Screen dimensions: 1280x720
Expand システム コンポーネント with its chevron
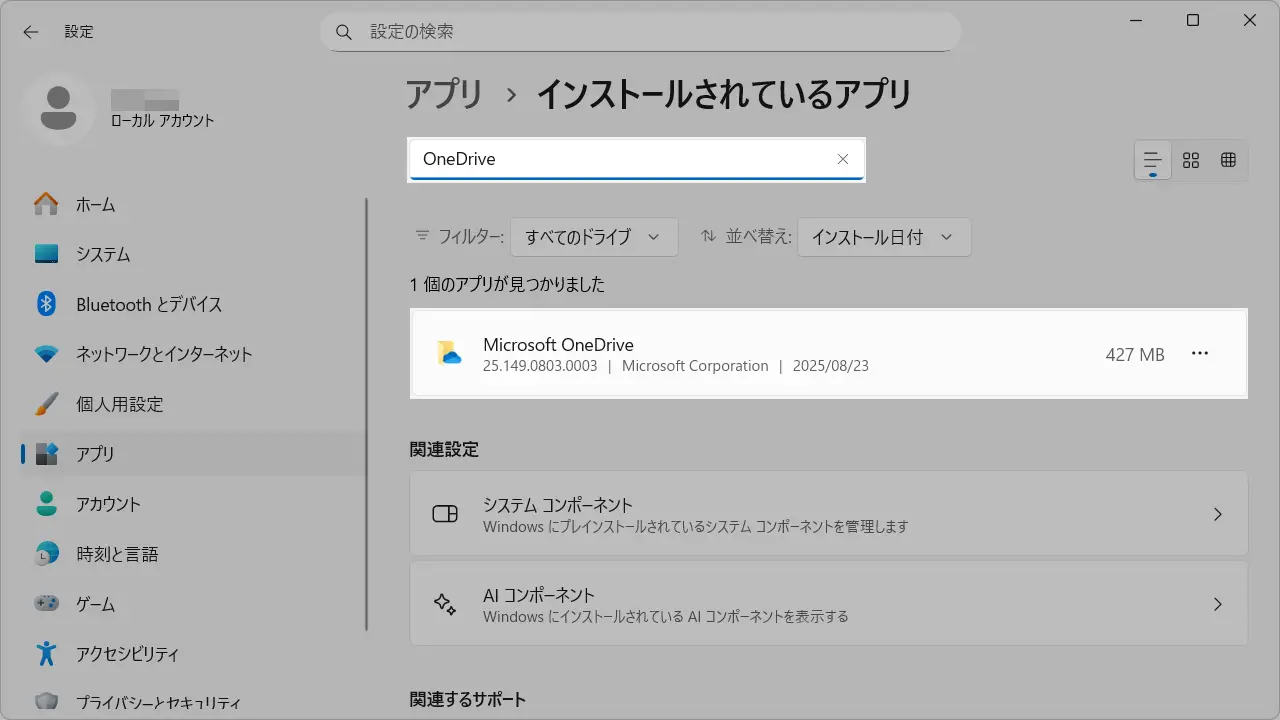click(x=1218, y=514)
